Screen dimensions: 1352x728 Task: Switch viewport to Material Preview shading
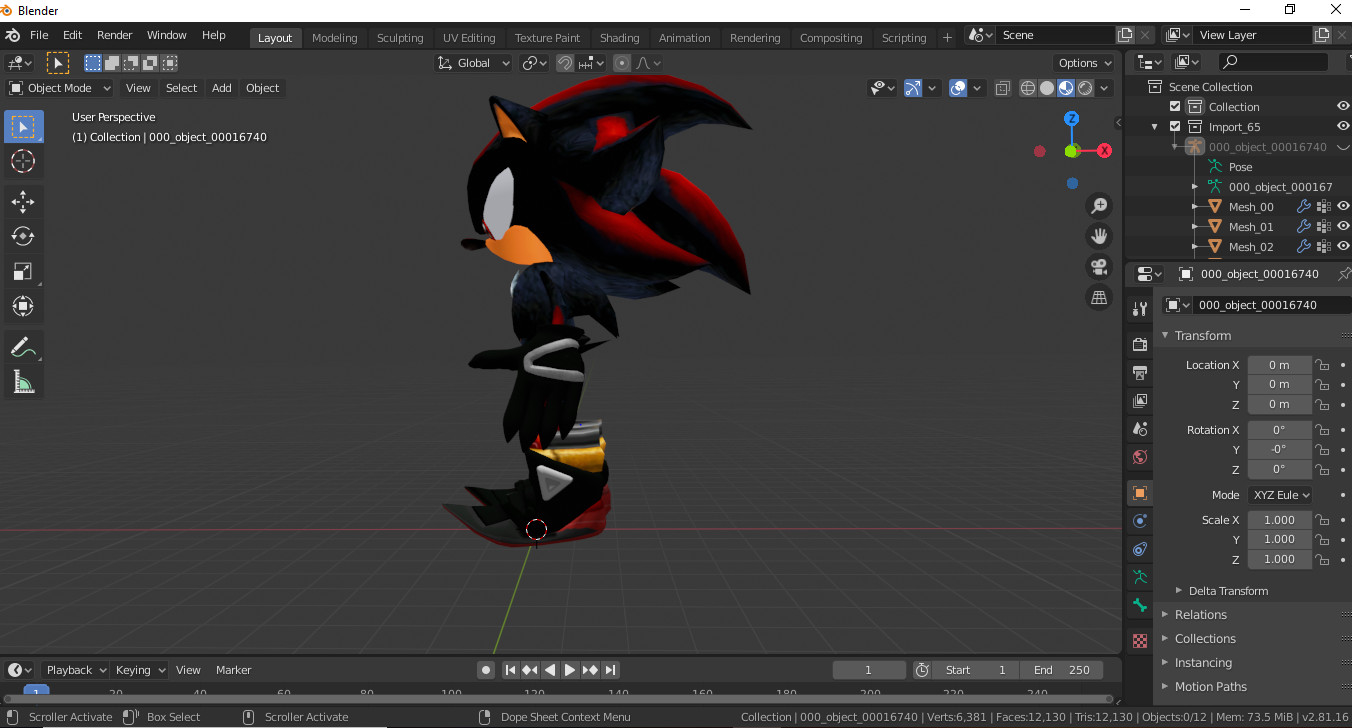(1064, 87)
